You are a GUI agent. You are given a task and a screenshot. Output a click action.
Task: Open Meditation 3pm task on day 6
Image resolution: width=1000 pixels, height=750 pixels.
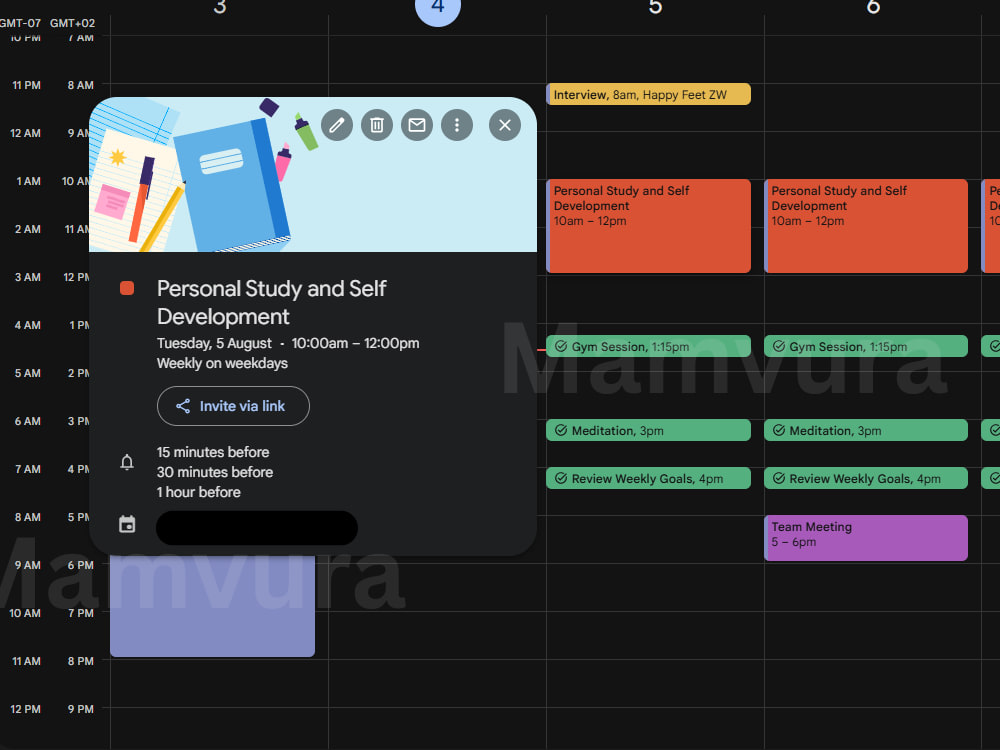tap(866, 430)
